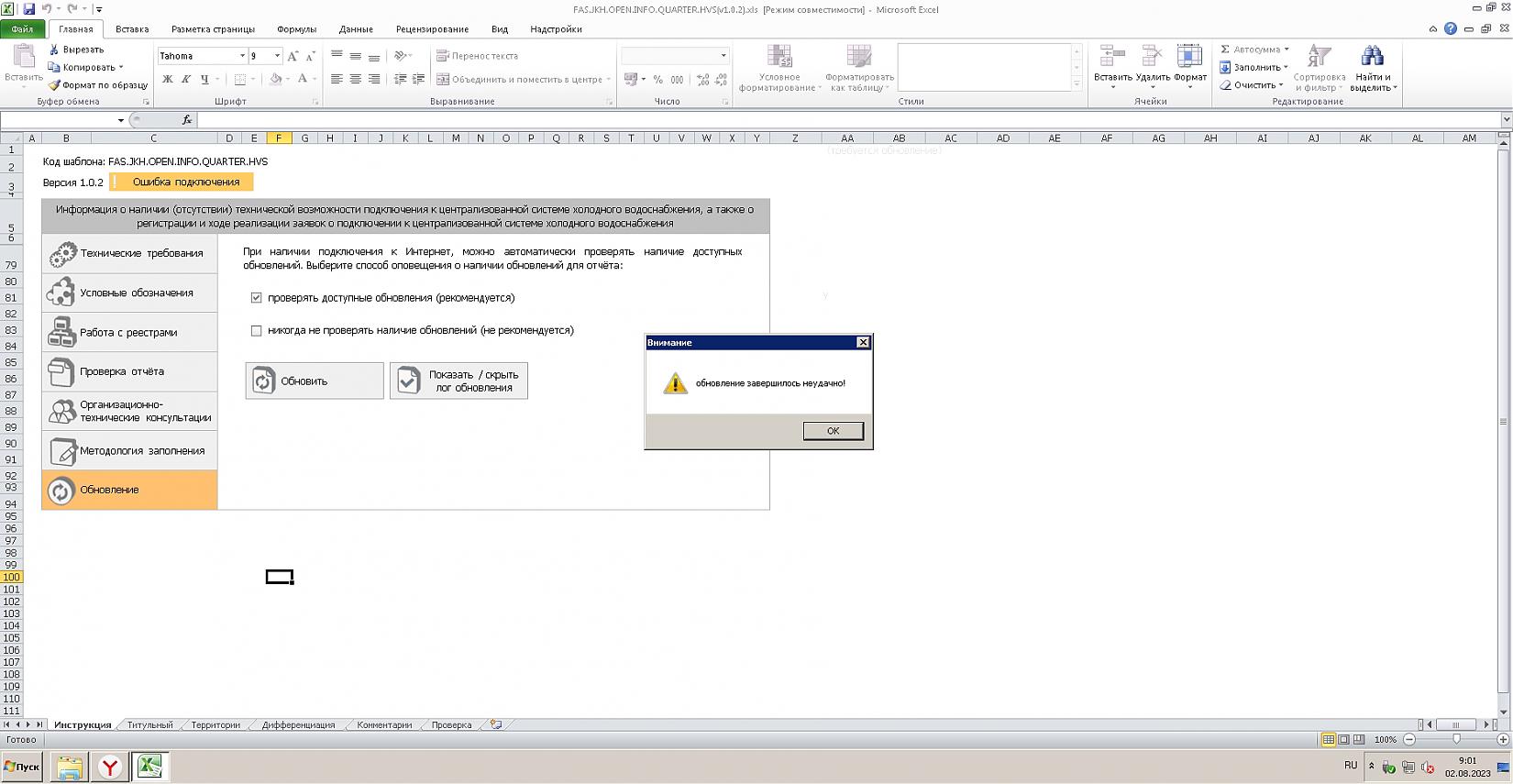1513x784 pixels.
Task: Select column F header
Action: click(279, 138)
